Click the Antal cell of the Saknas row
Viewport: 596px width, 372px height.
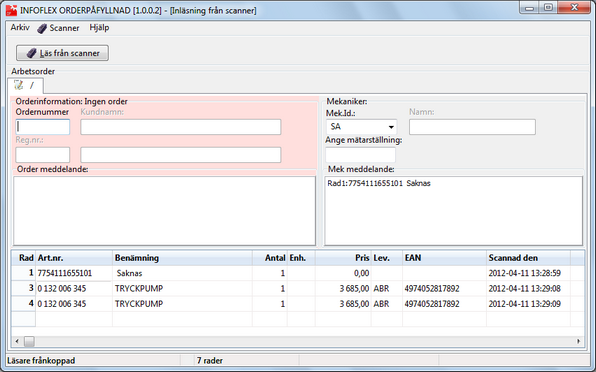point(270,273)
